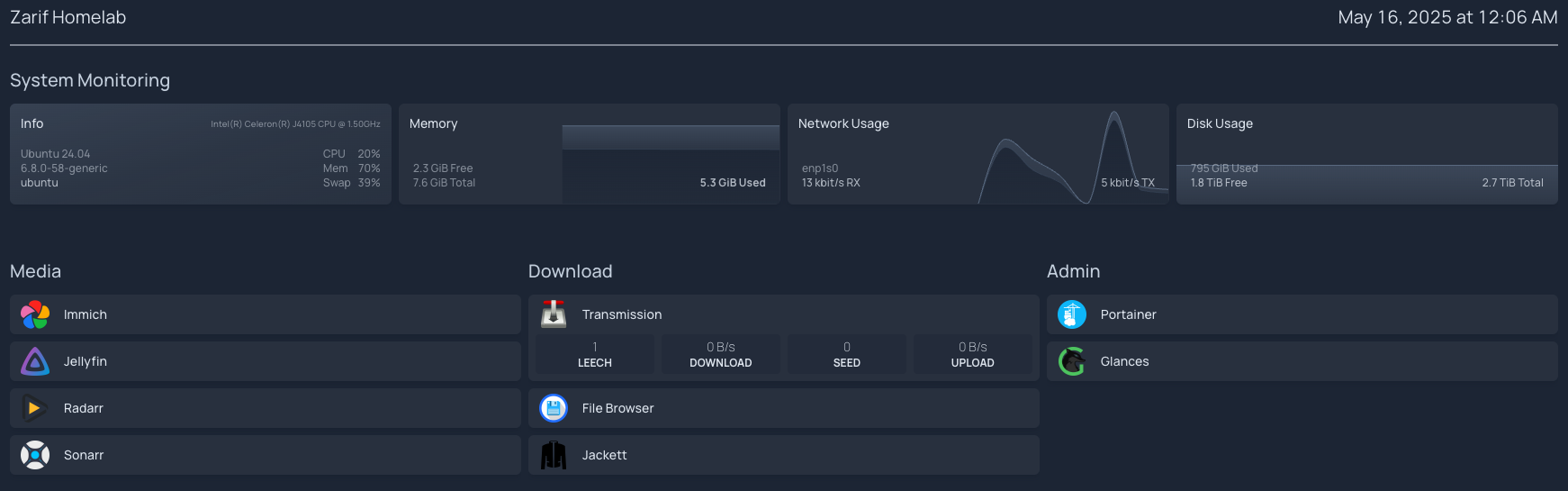Click the File Browser disk icon
Image resolution: width=1568 pixels, height=491 pixels.
(554, 408)
